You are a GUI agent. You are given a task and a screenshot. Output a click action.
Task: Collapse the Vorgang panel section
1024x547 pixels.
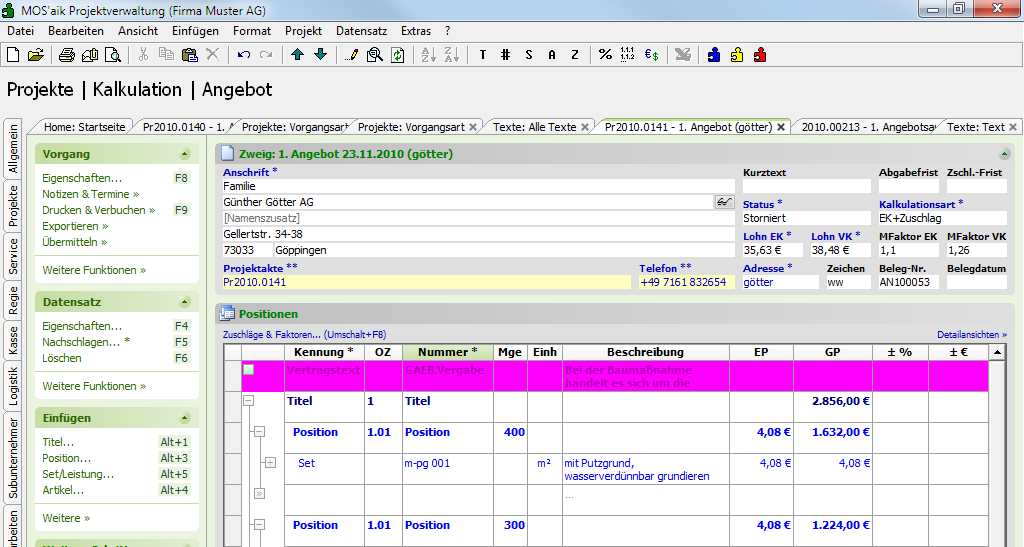coord(185,154)
